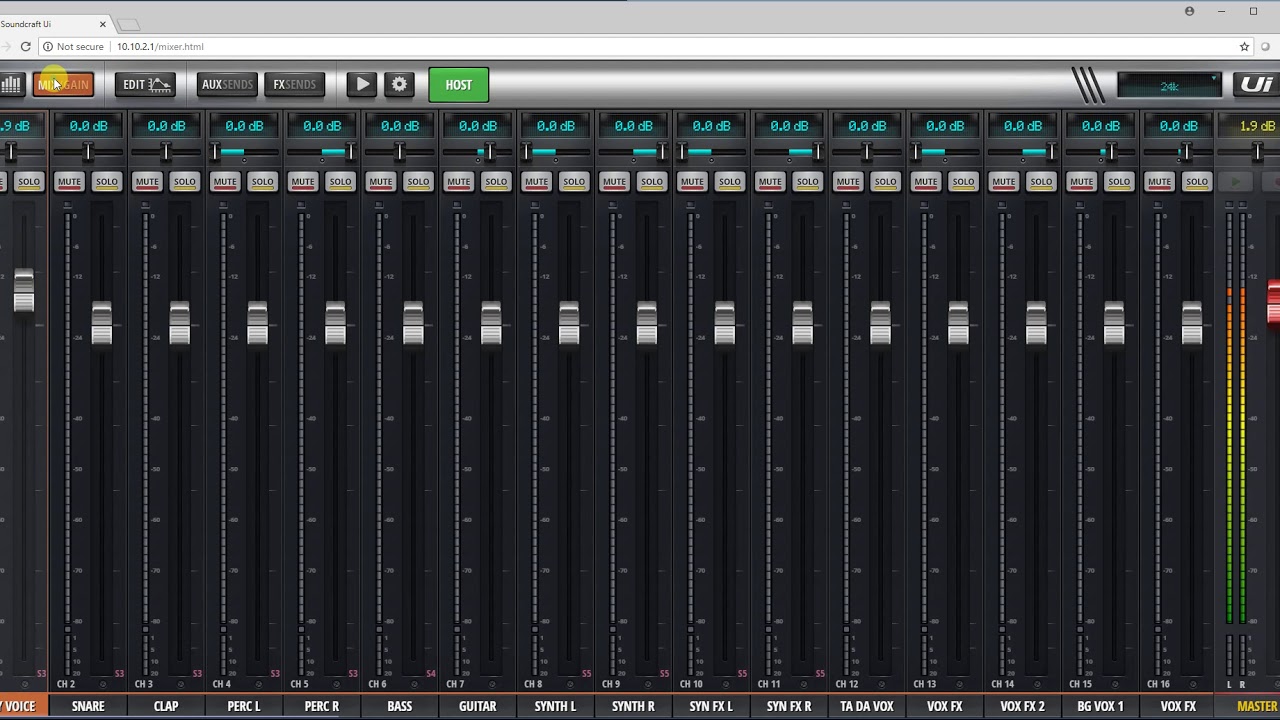Click the browser address bar URL
The width and height of the screenshot is (1280, 720).
pos(160,46)
